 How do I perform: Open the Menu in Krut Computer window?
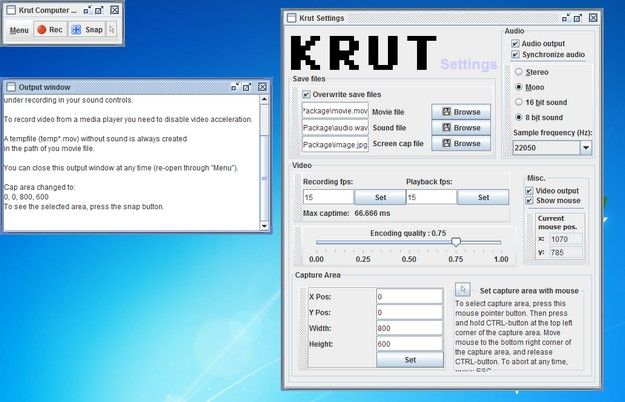19,30
